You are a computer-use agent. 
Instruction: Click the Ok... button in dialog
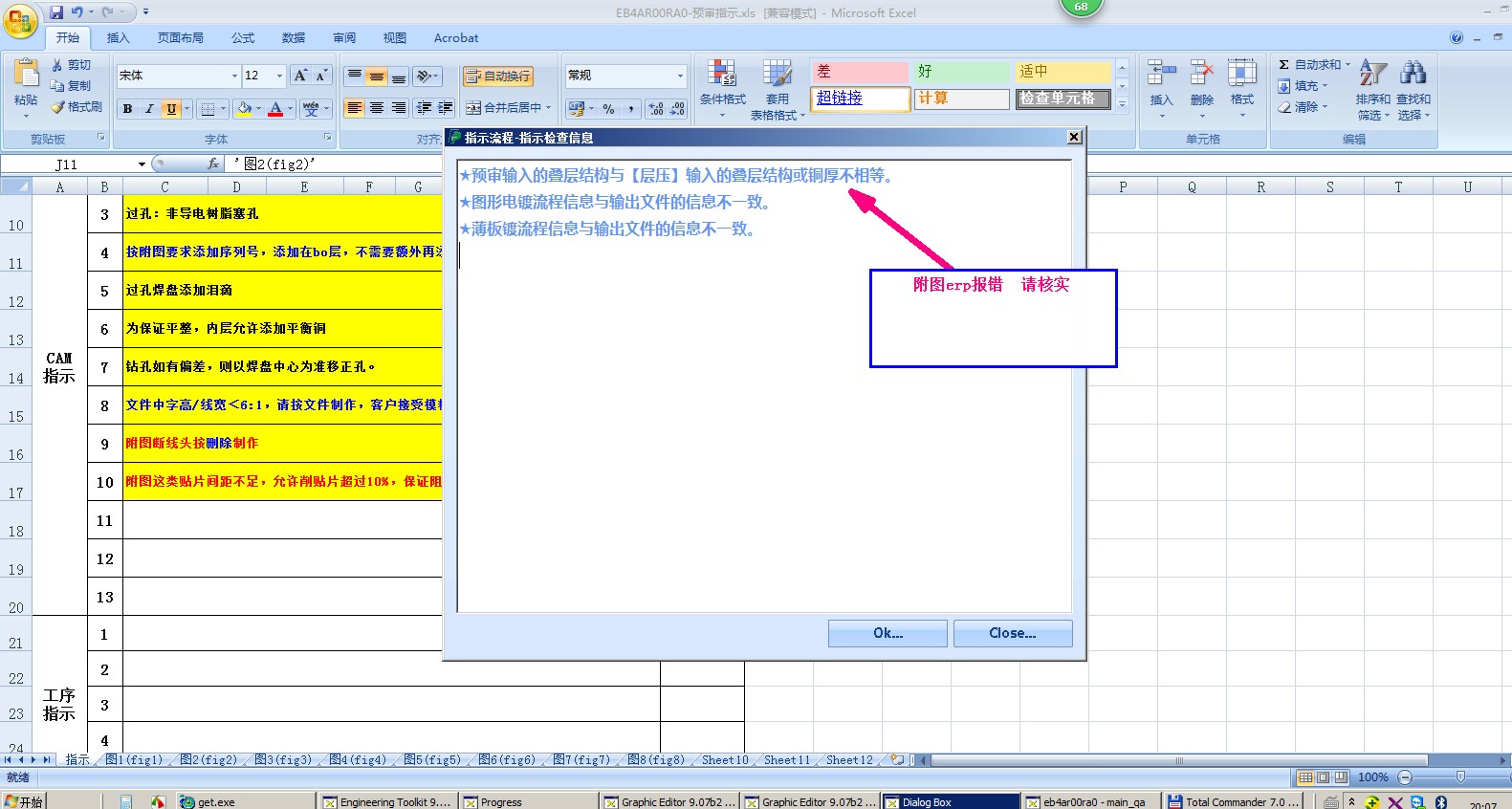[887, 633]
